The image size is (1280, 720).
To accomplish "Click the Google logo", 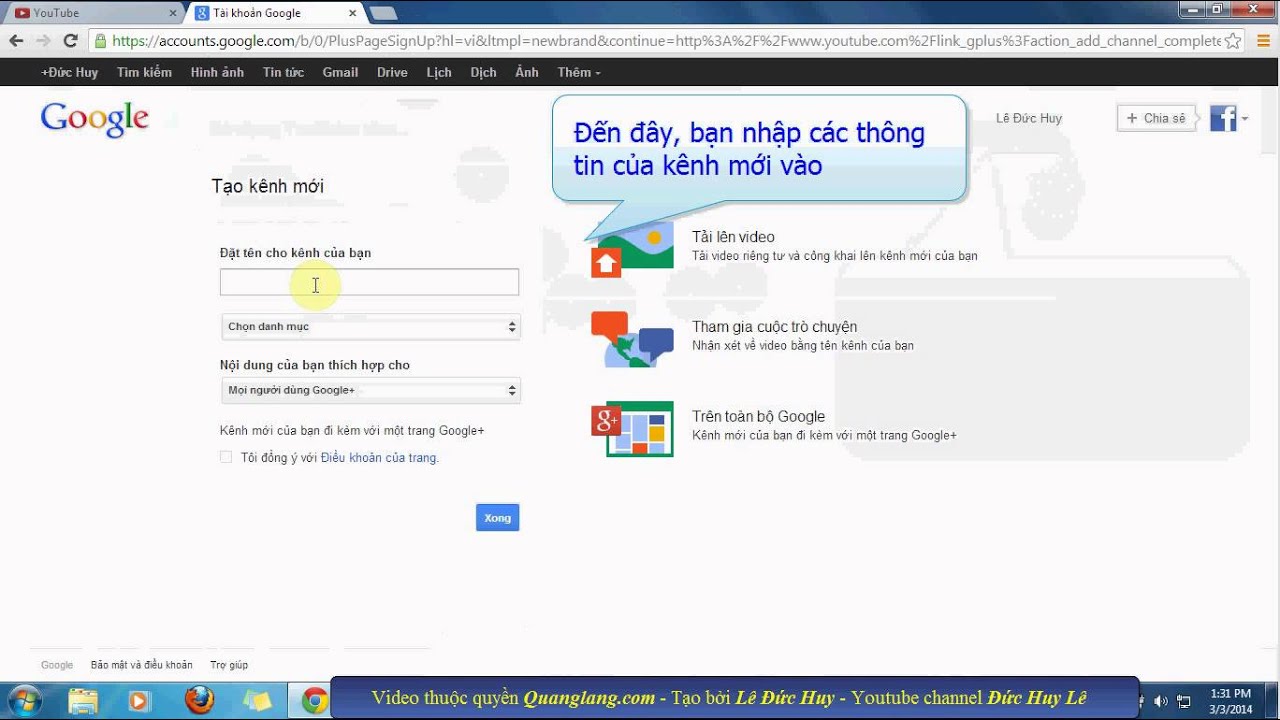I will [95, 119].
